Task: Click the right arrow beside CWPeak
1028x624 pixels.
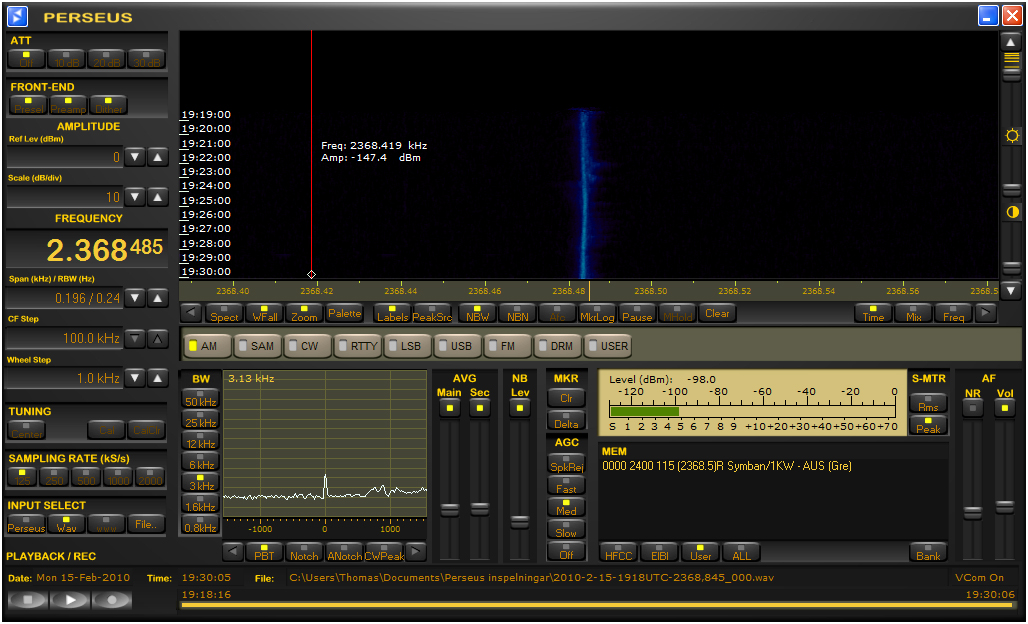Action: 416,552
